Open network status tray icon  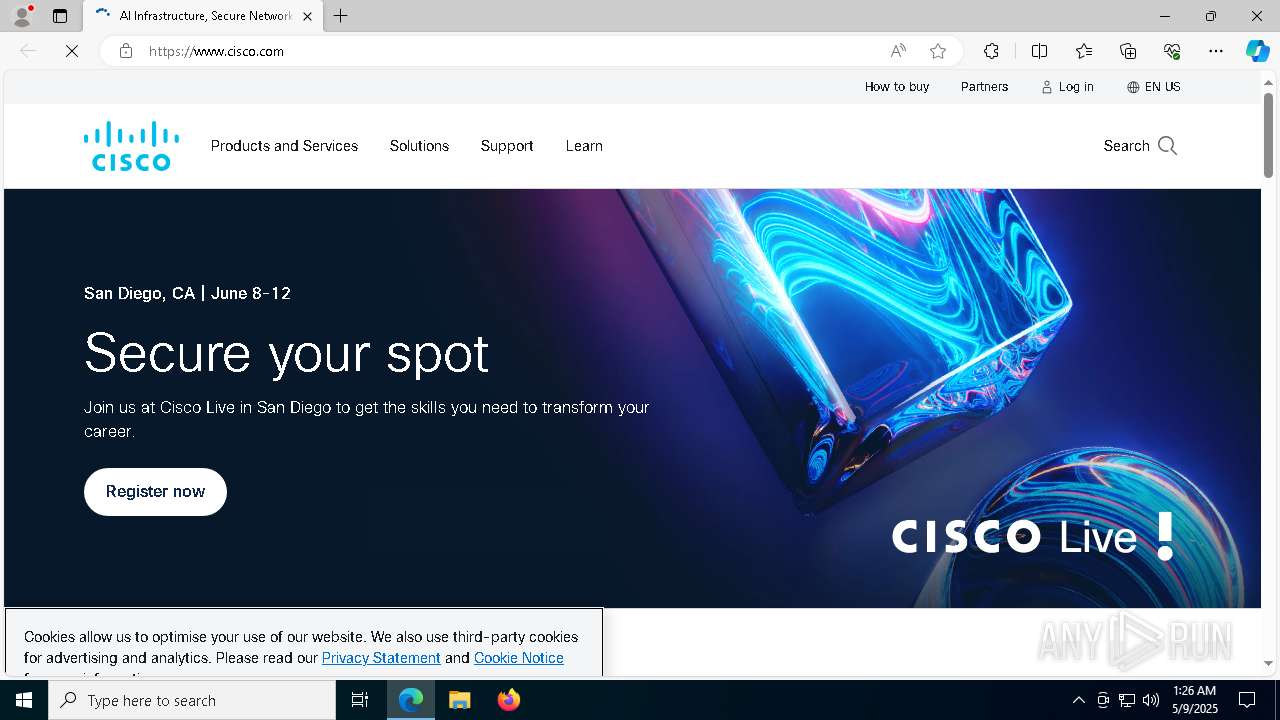click(x=1127, y=700)
